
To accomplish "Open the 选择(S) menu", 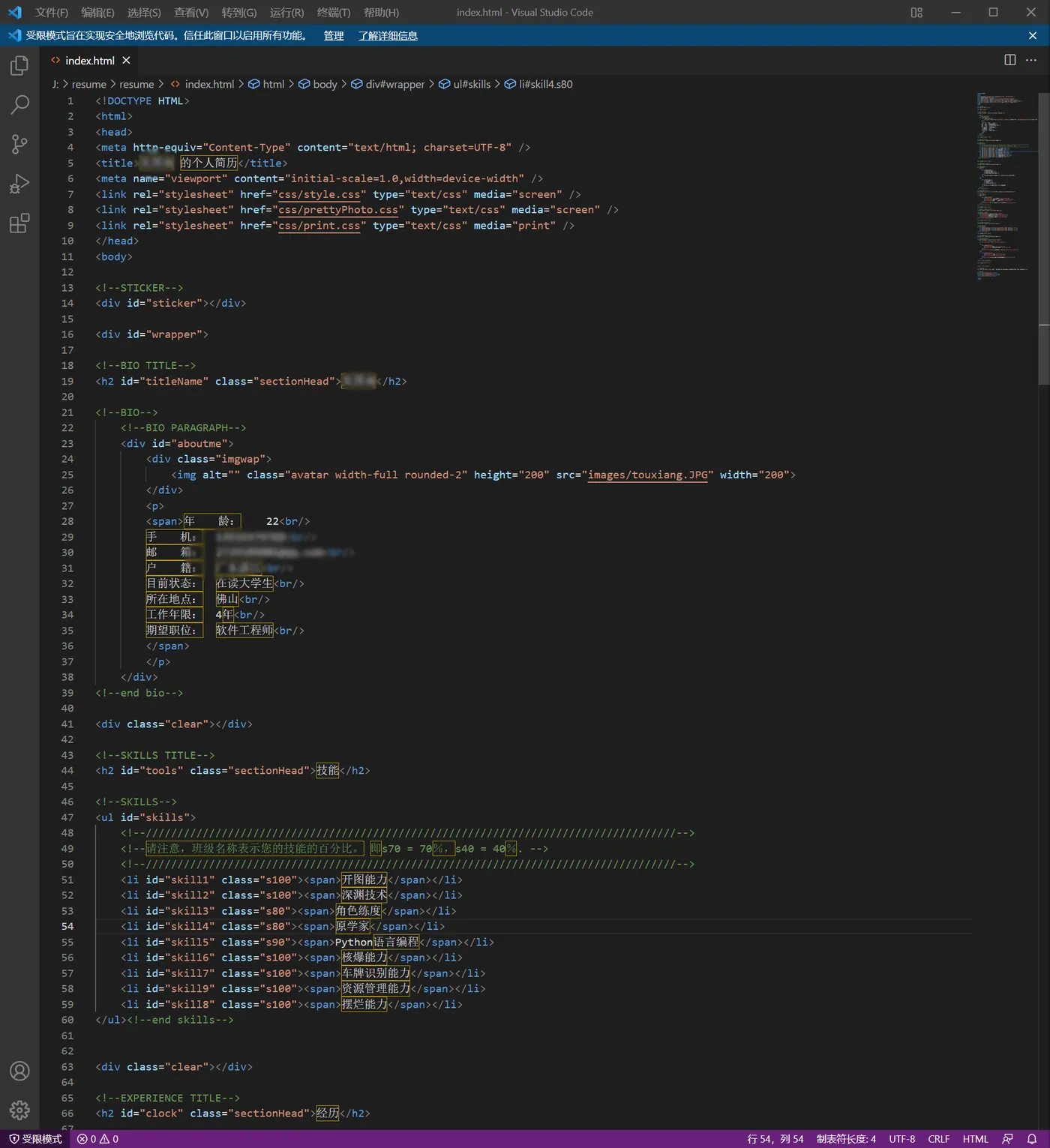I will click(x=144, y=12).
